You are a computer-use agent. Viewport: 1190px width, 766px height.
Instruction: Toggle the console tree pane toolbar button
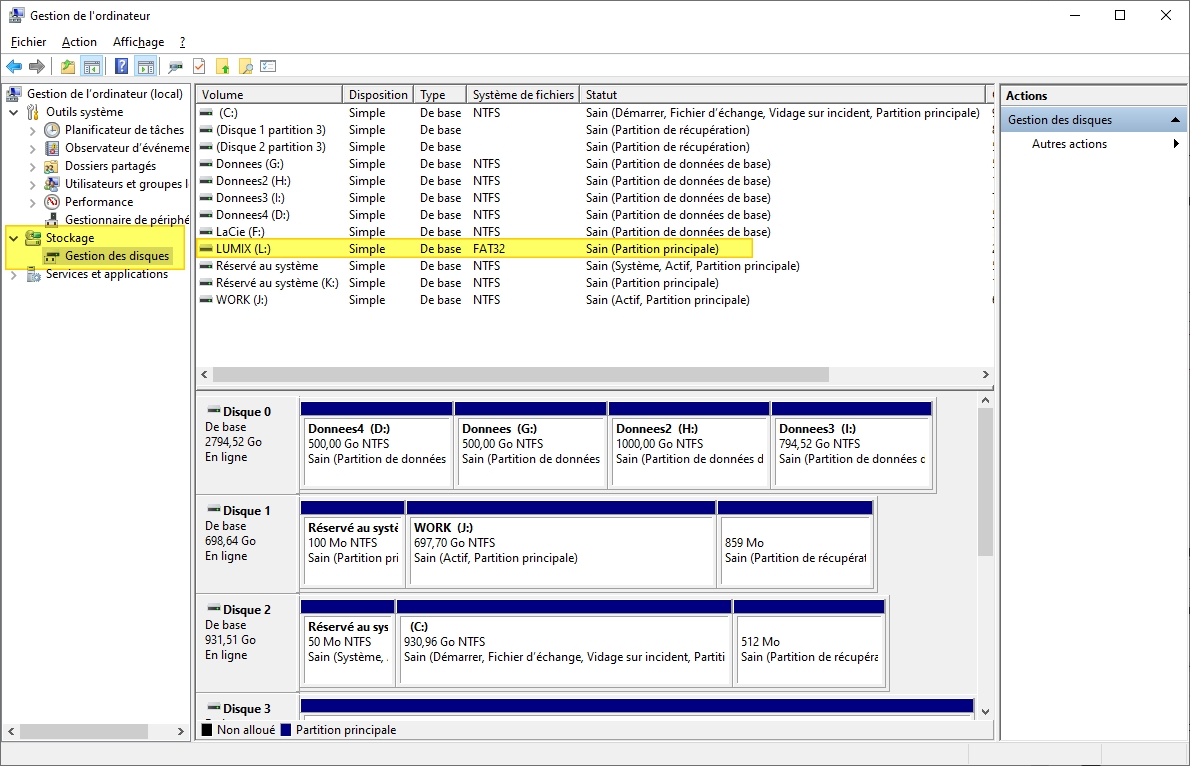(x=91, y=67)
